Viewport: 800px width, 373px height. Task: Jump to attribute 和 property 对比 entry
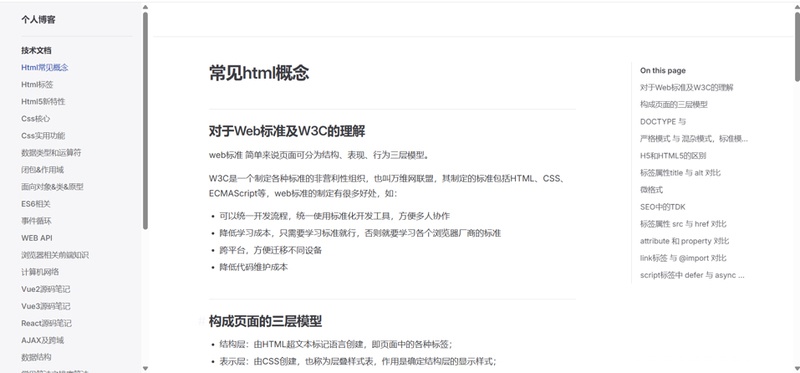(x=685, y=241)
